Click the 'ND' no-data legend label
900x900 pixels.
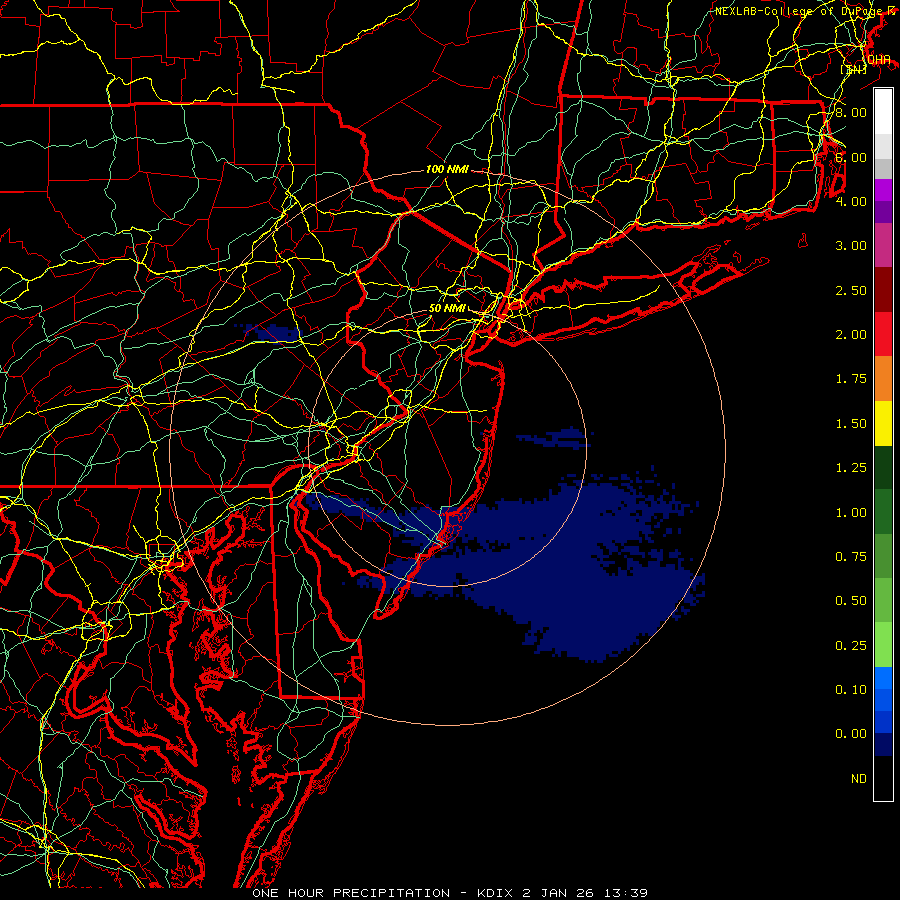click(859, 779)
